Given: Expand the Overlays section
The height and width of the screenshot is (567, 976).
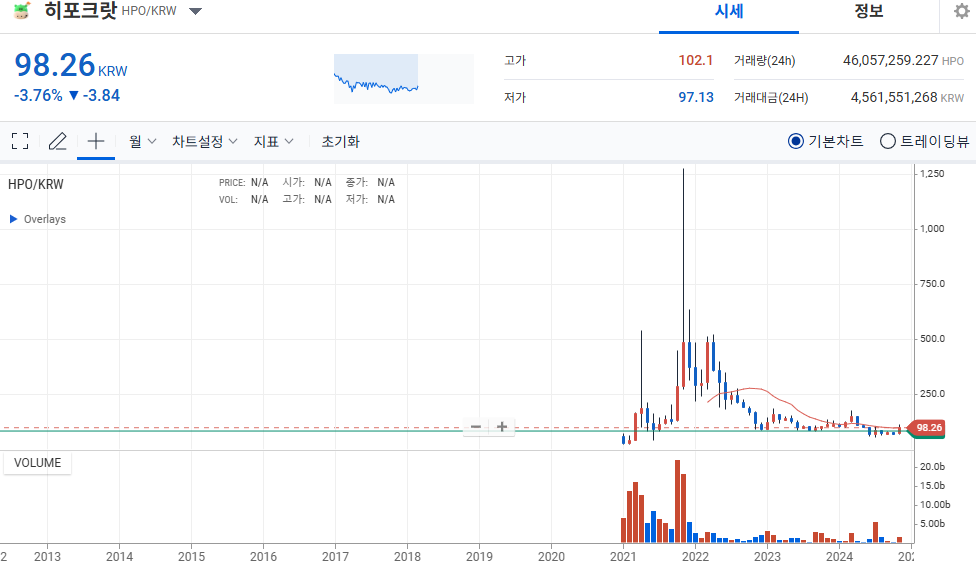Looking at the screenshot, I should click(x=38, y=219).
